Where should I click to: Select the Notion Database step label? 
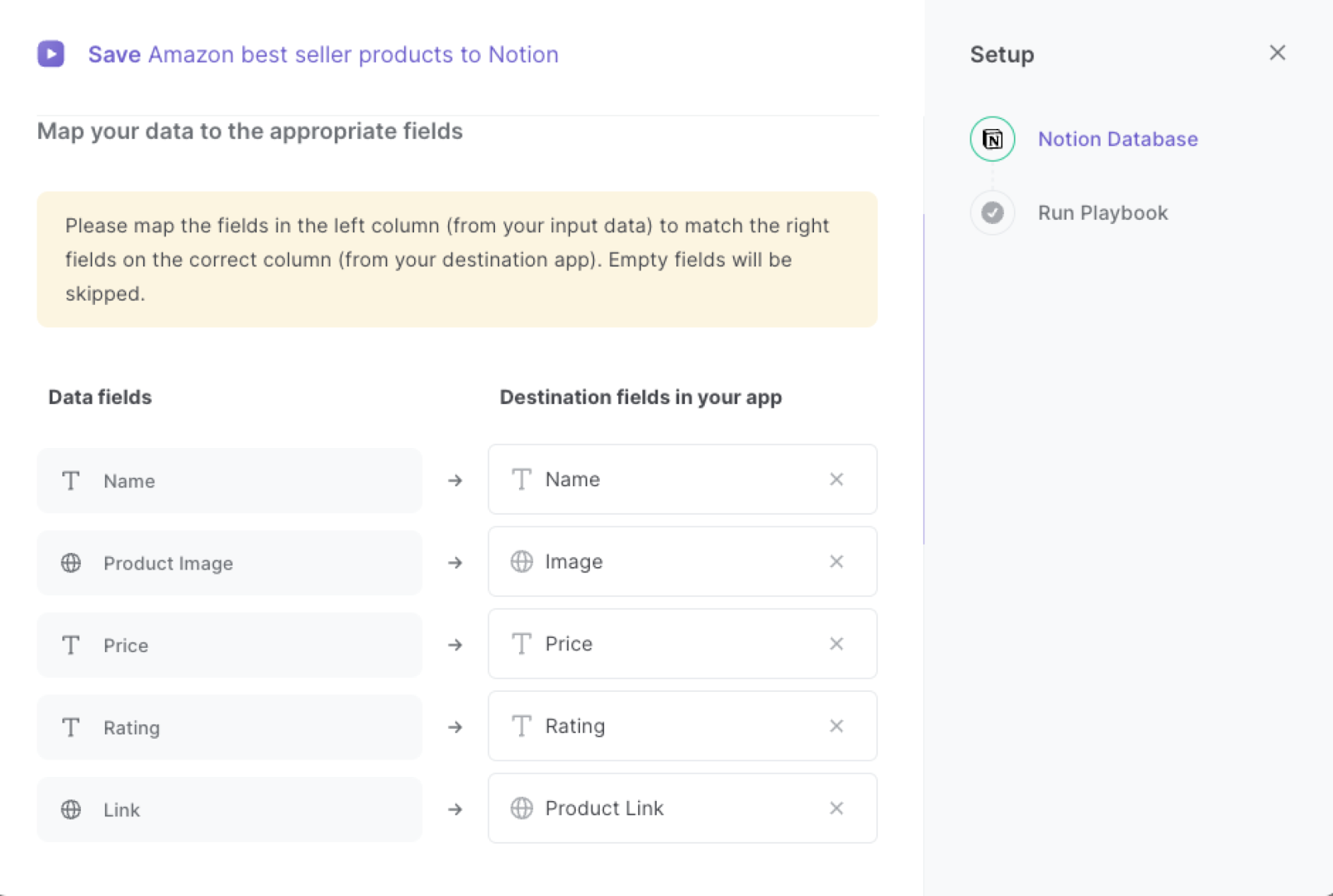click(1118, 139)
